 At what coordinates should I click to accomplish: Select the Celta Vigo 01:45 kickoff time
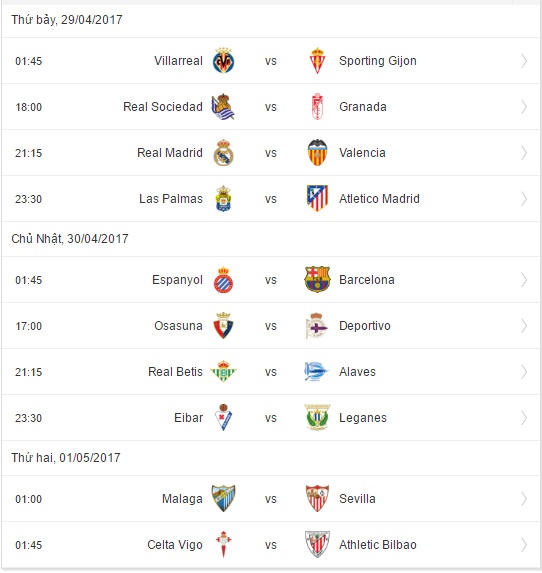coord(29,545)
